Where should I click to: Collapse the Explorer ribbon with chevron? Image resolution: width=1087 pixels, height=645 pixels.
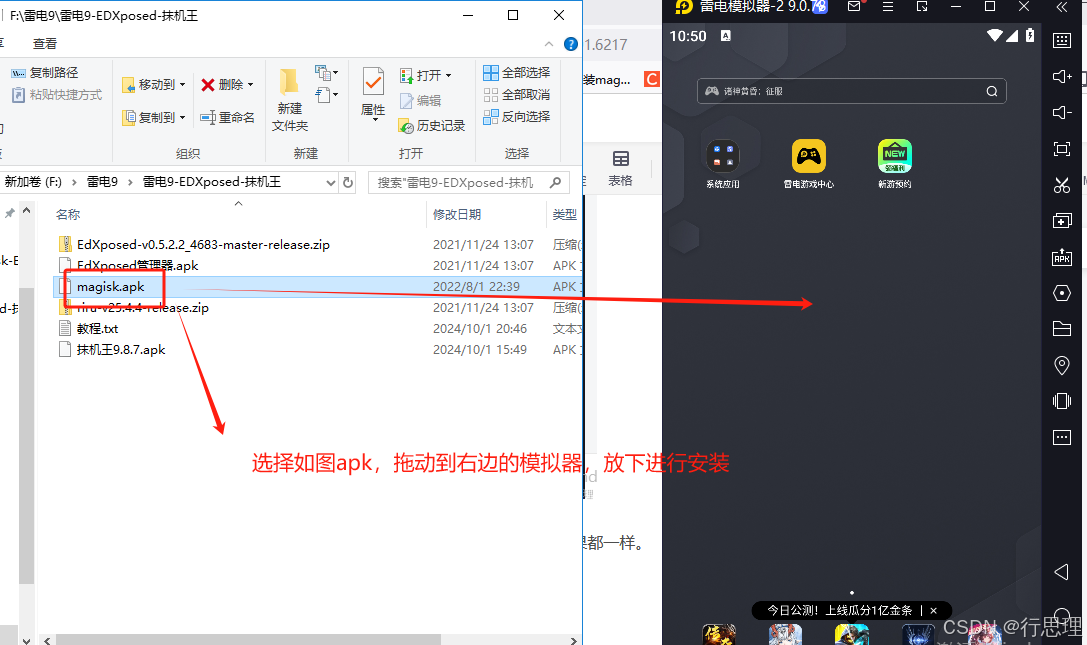pyautogui.click(x=549, y=44)
